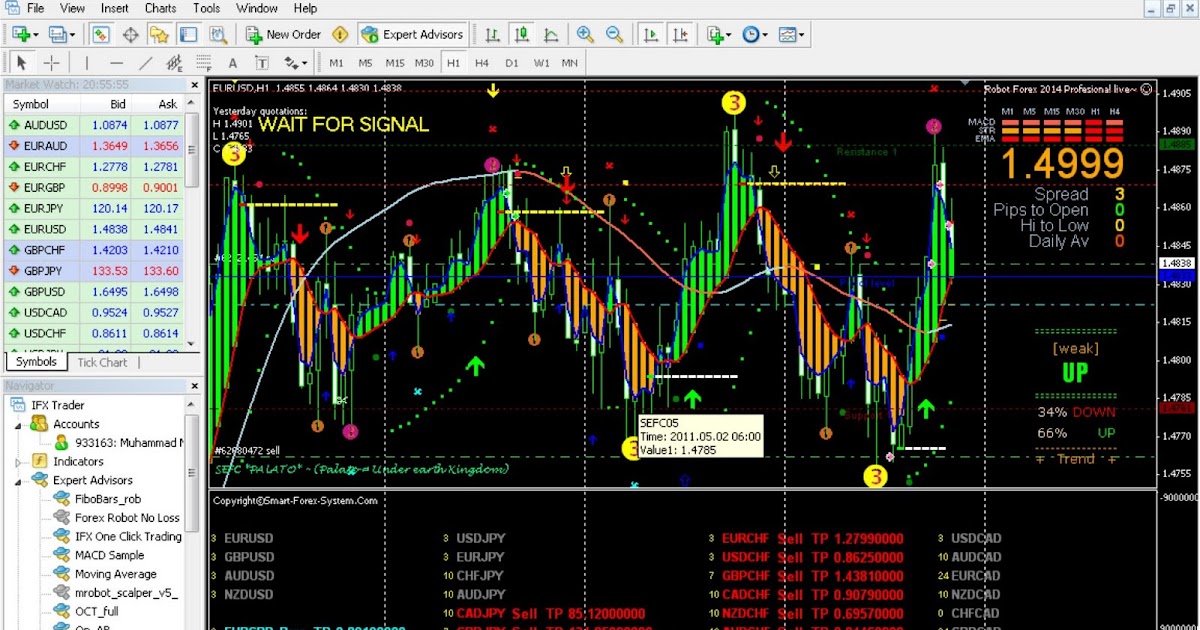Screen dimensions: 1200x630
Task: Switch chart timeframe to H4
Action: 482,63
